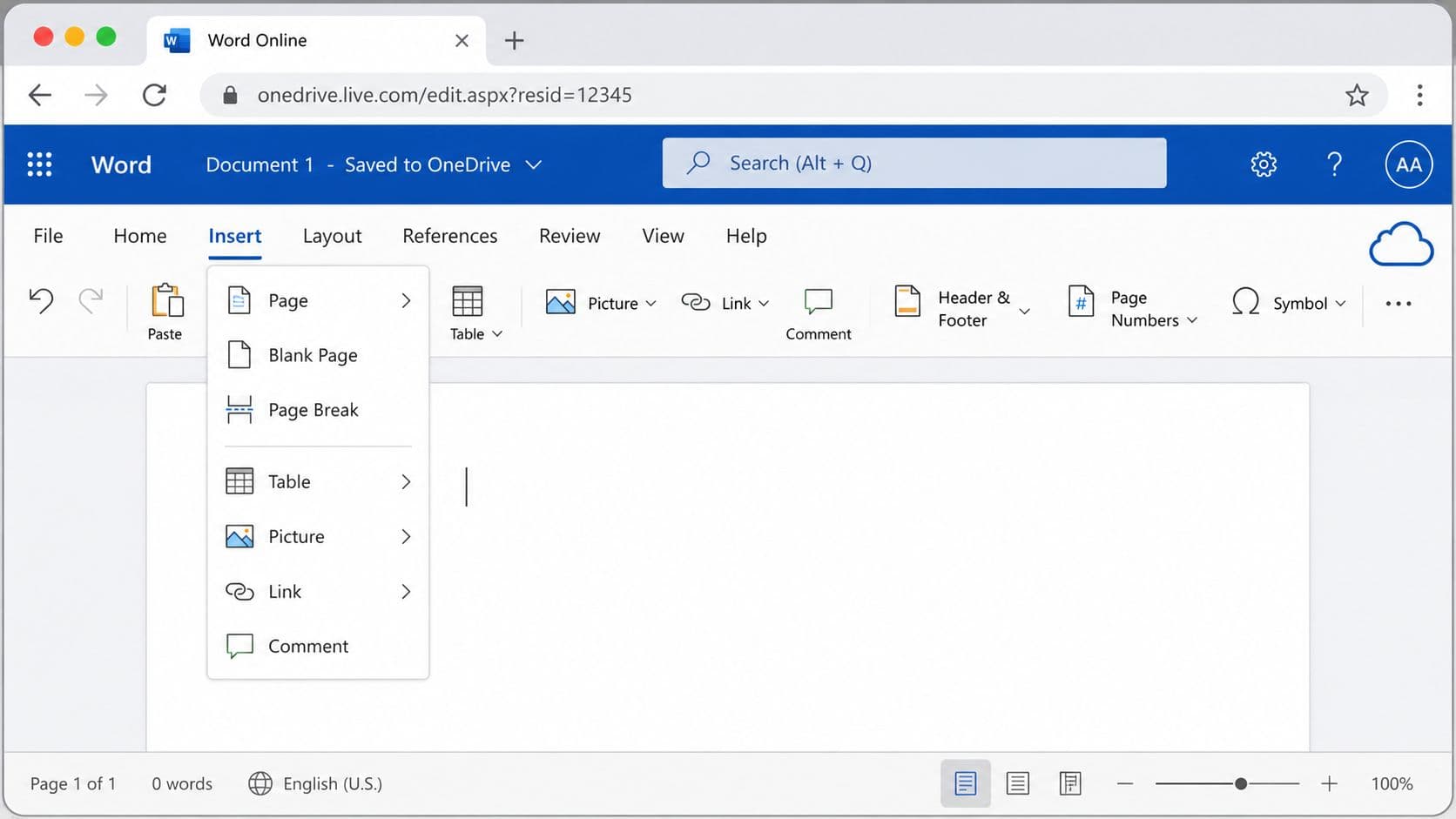Choose Page Break from the menu
Screen dimensions: 1456x819
click(x=318, y=410)
